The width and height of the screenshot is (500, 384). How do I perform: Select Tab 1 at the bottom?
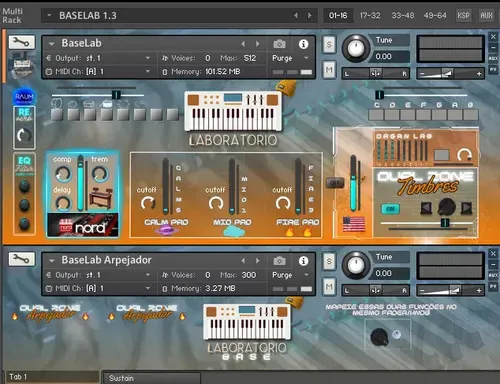(52, 377)
